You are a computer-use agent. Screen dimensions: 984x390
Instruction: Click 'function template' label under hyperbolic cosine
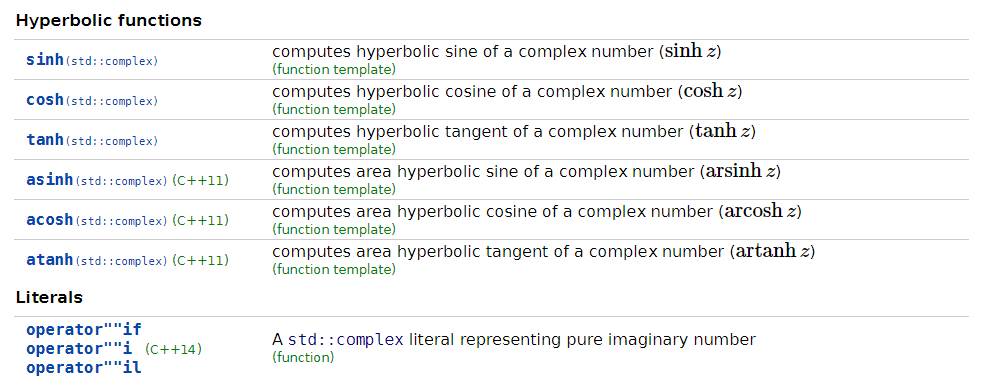coord(334,109)
